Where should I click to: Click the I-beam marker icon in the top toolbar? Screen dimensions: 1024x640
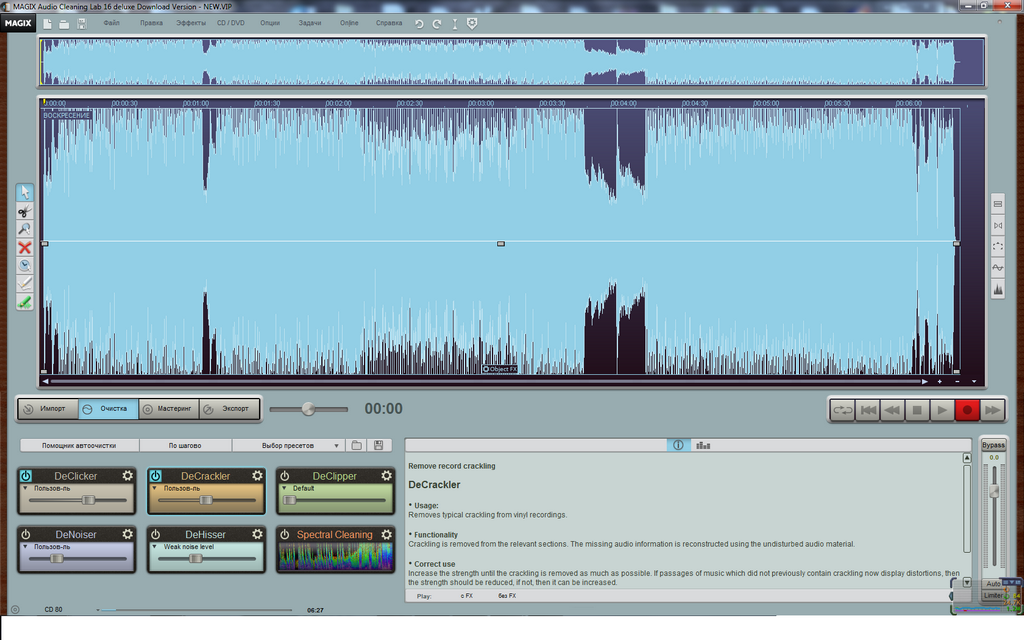pyautogui.click(x=455, y=24)
